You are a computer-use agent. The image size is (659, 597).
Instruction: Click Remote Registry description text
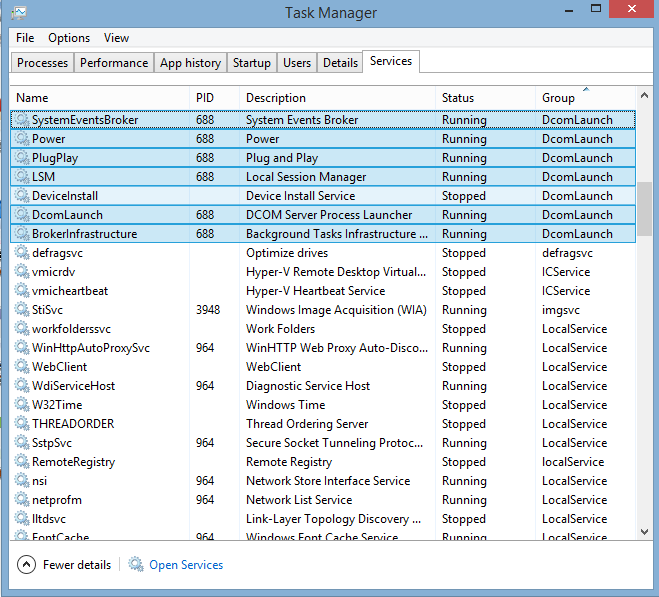[289, 462]
